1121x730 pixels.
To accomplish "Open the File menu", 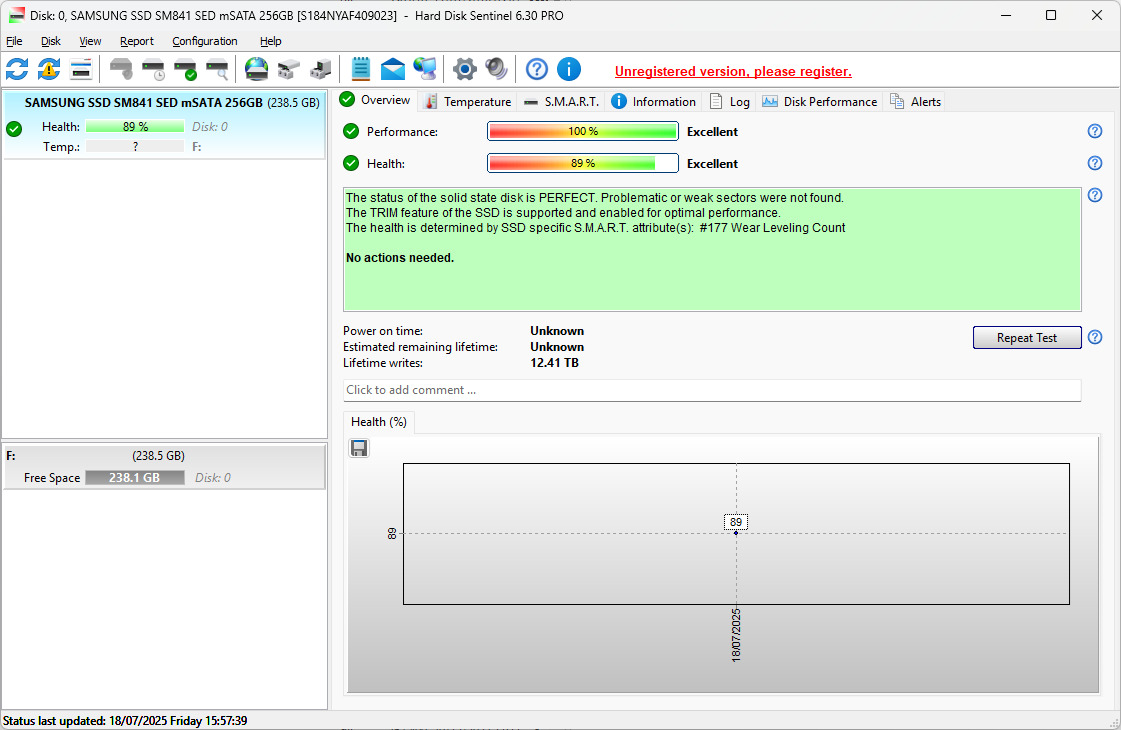I will [14, 41].
